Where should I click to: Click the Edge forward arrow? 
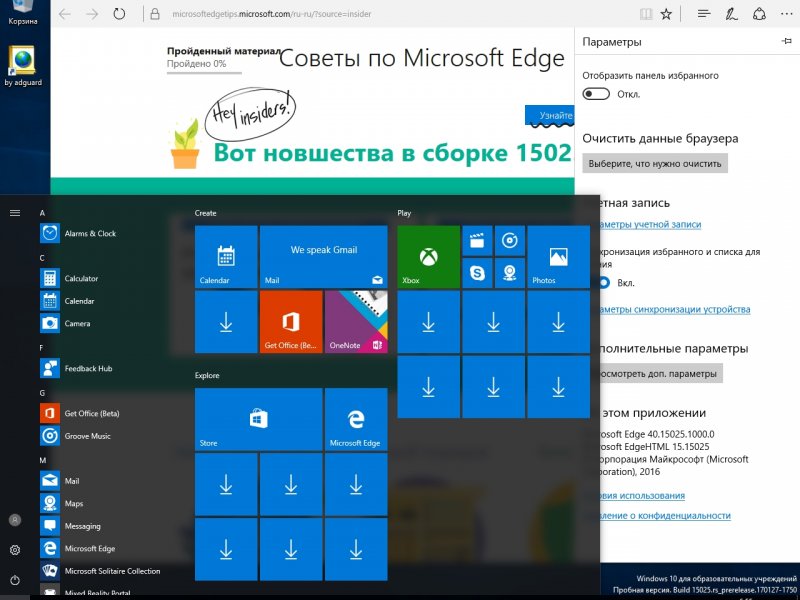click(x=92, y=14)
